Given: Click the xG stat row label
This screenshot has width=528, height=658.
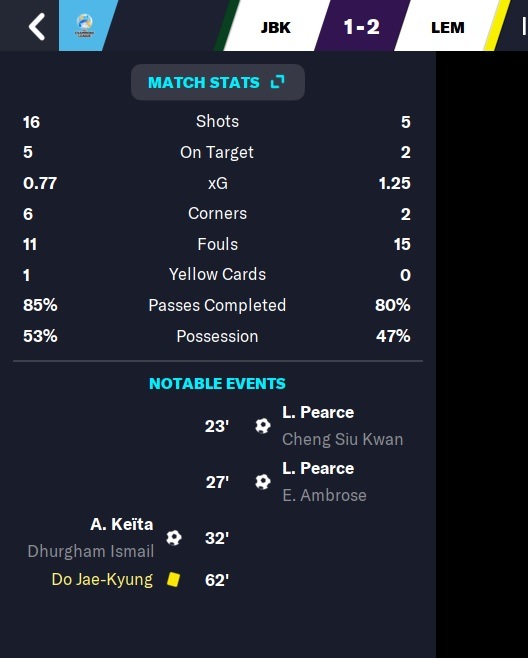Looking at the screenshot, I should coord(218,183).
